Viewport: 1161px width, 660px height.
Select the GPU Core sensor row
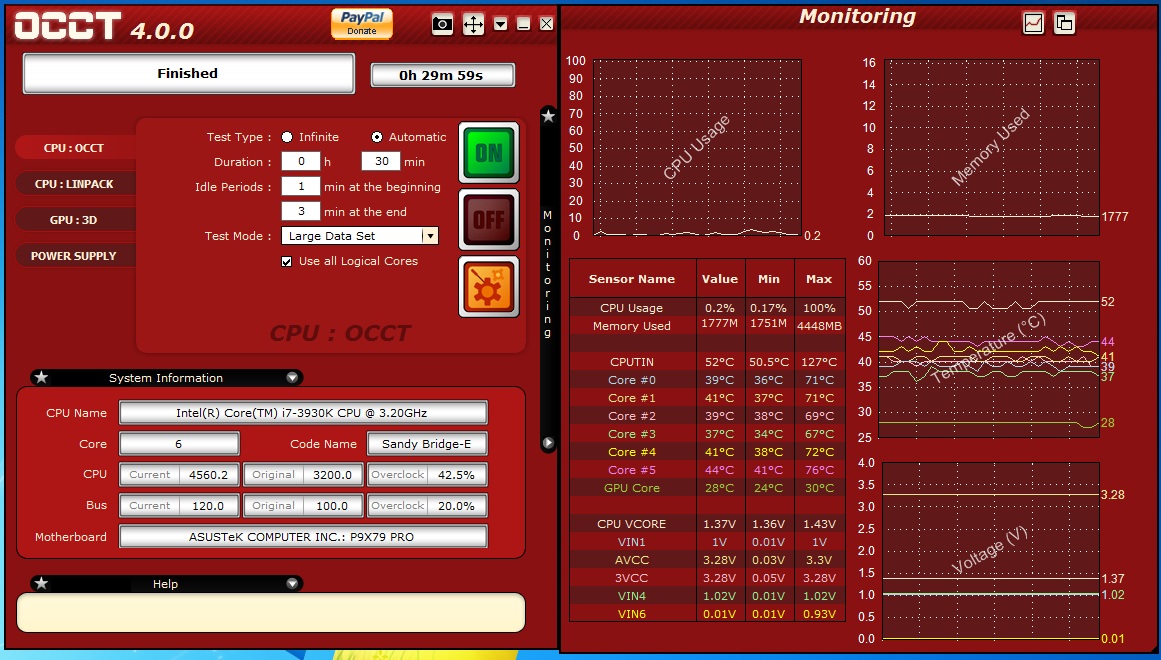[x=707, y=488]
